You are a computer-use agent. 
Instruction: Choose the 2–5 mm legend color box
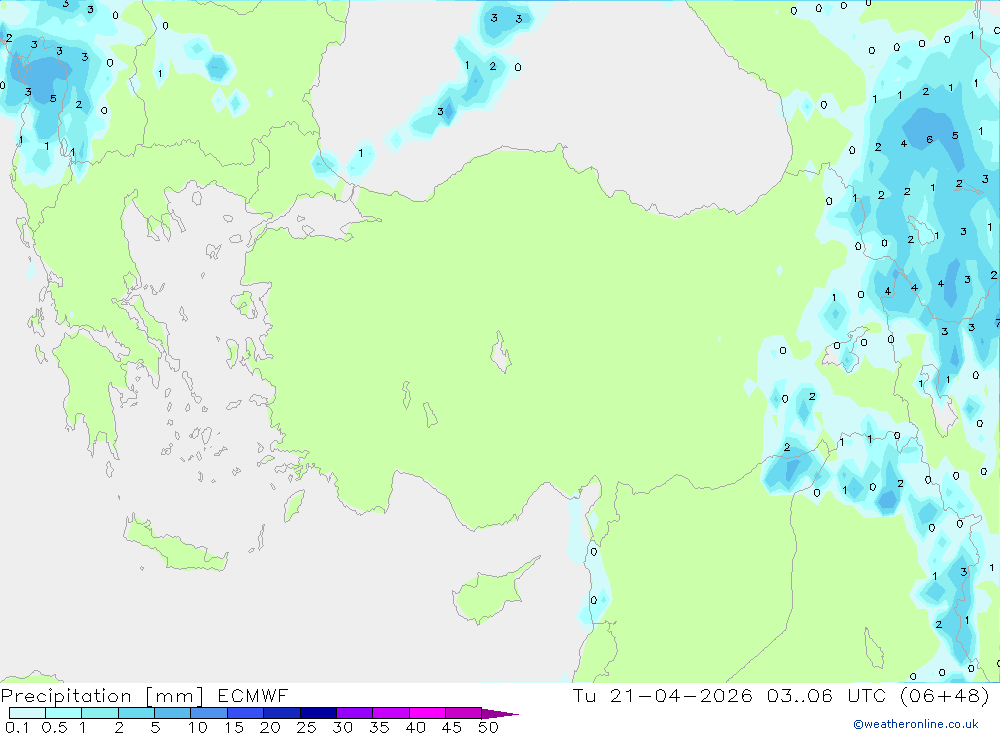[136, 713]
